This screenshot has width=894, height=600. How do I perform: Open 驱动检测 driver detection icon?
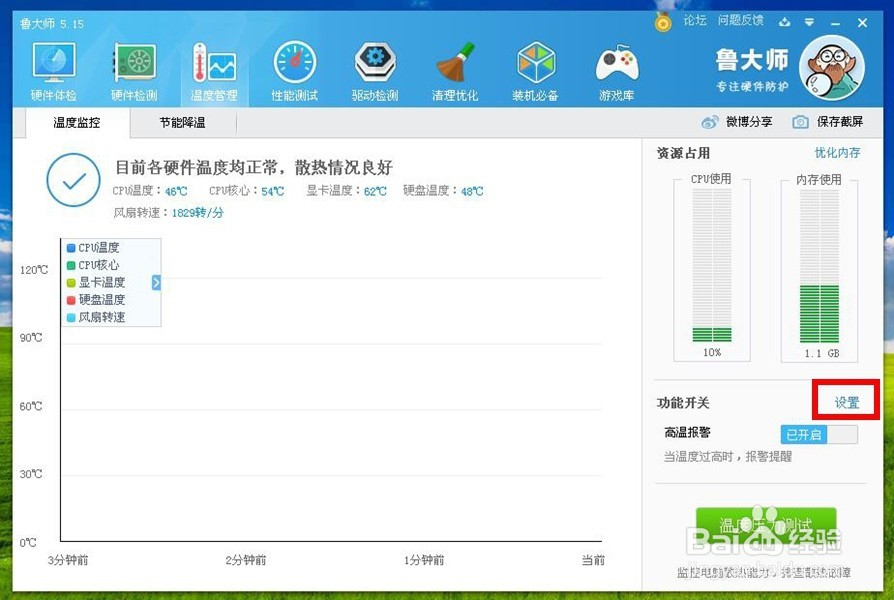(x=375, y=62)
